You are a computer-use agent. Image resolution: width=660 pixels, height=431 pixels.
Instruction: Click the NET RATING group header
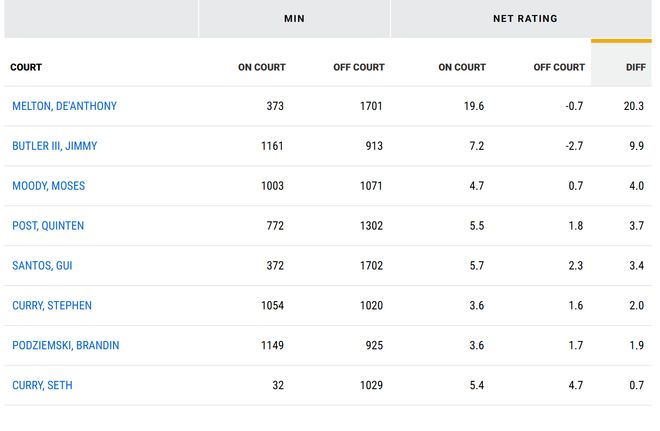pos(525,18)
